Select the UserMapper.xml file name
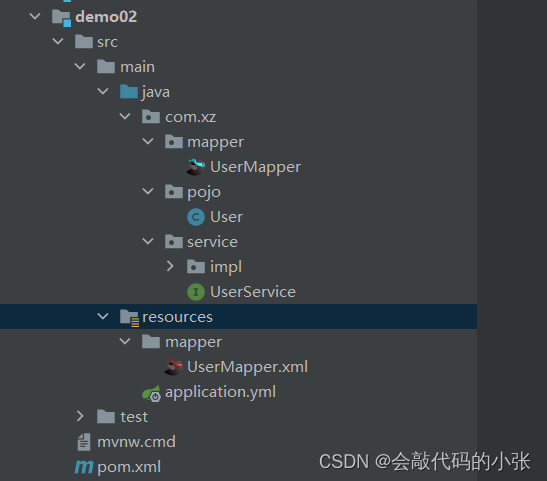Image resolution: width=547 pixels, height=481 pixels. 247,367
